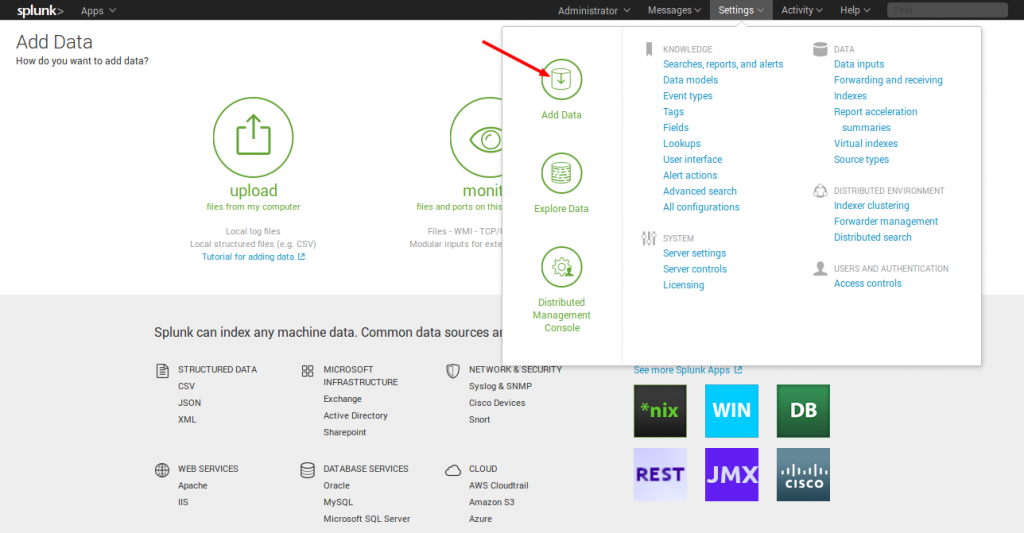
Task: Select Data models menu entry
Action: click(x=690, y=80)
